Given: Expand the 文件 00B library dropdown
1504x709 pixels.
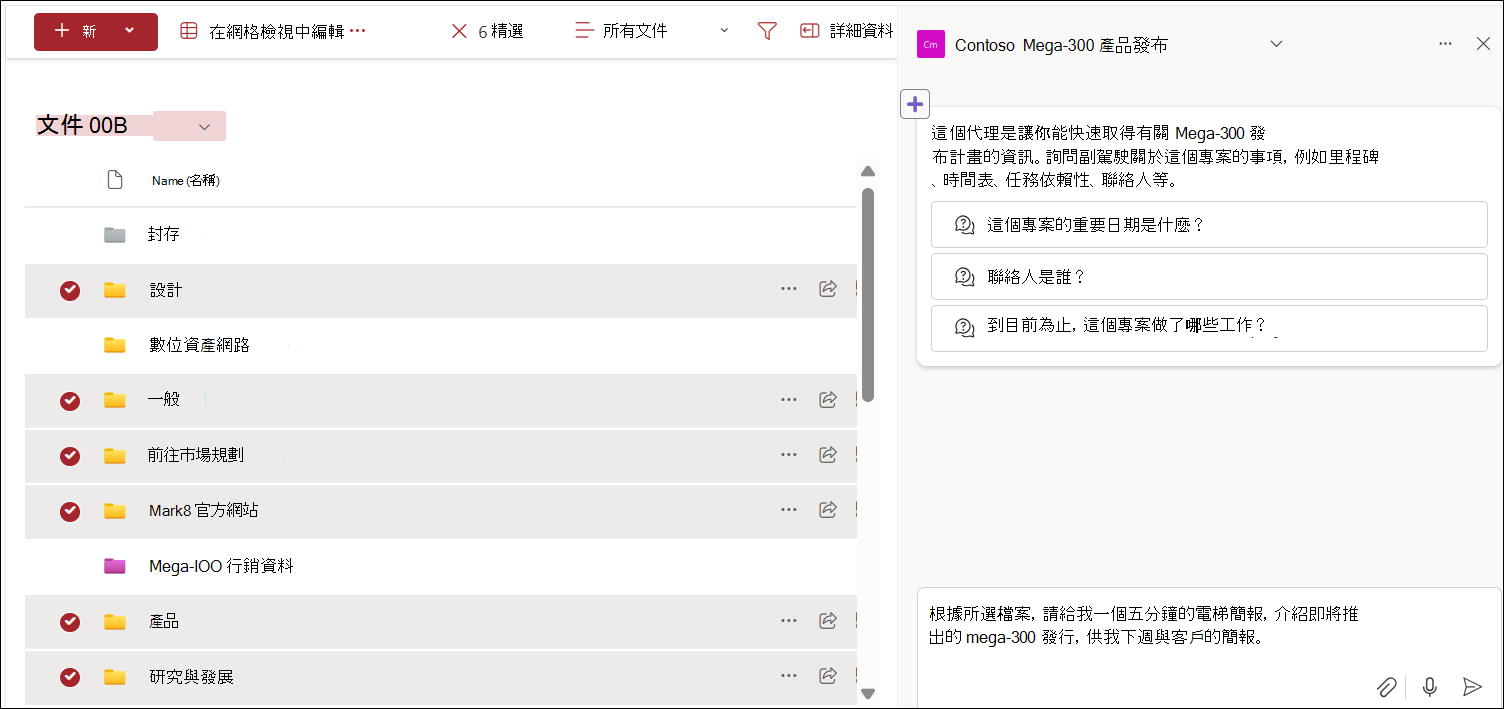Looking at the screenshot, I should click(204, 126).
